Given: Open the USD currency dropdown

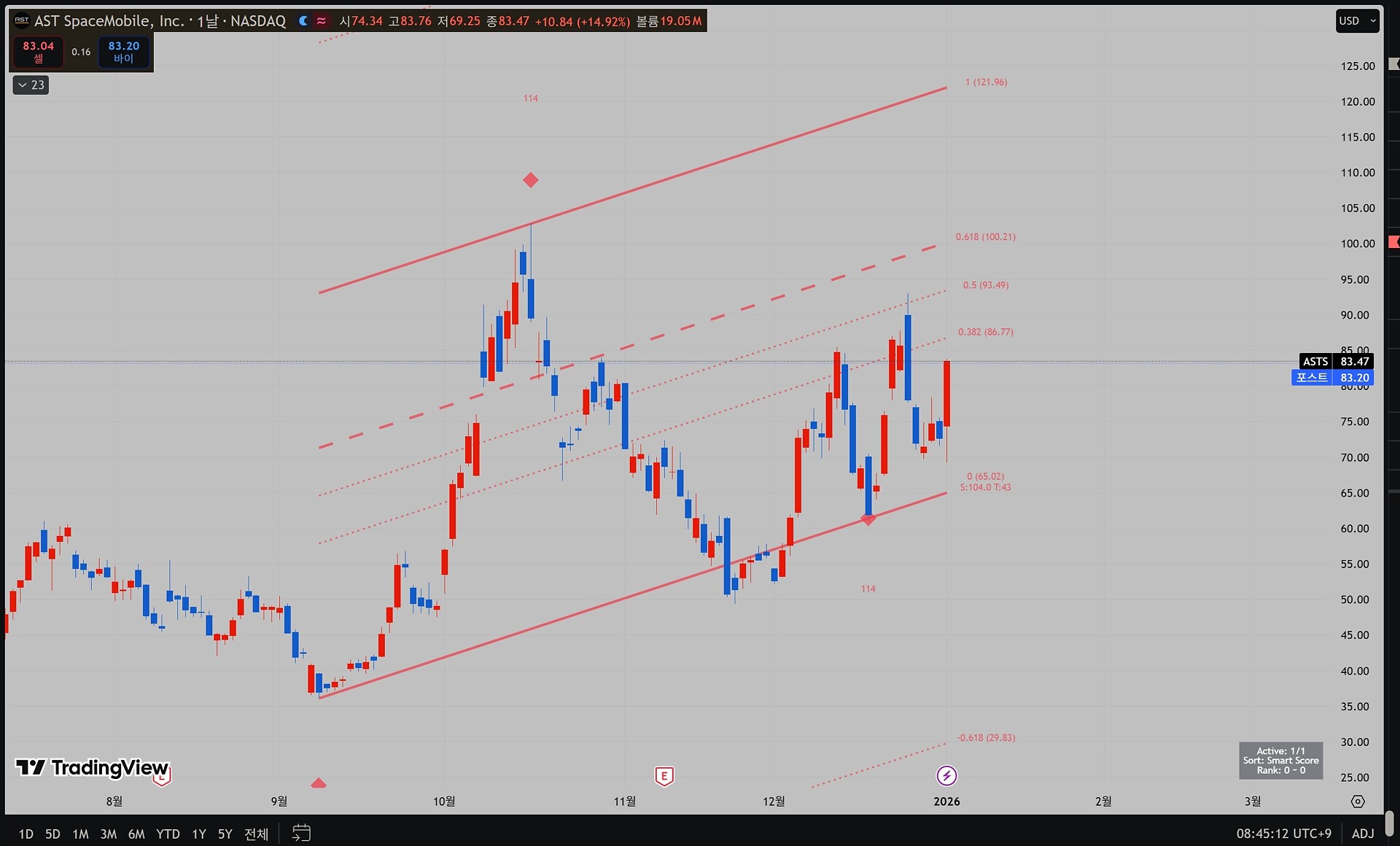Looking at the screenshot, I should (x=1357, y=20).
